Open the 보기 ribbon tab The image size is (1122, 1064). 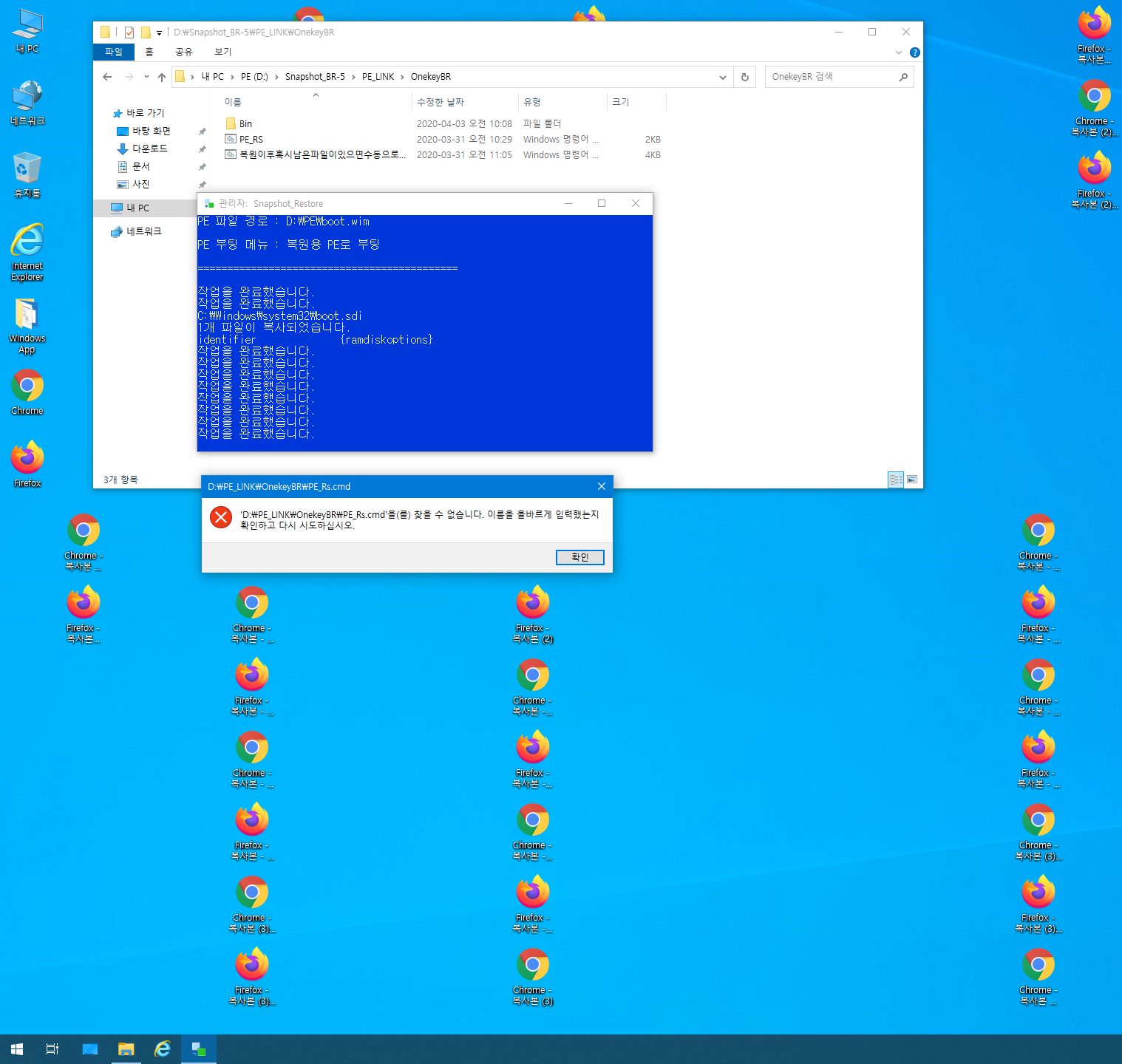click(x=223, y=52)
